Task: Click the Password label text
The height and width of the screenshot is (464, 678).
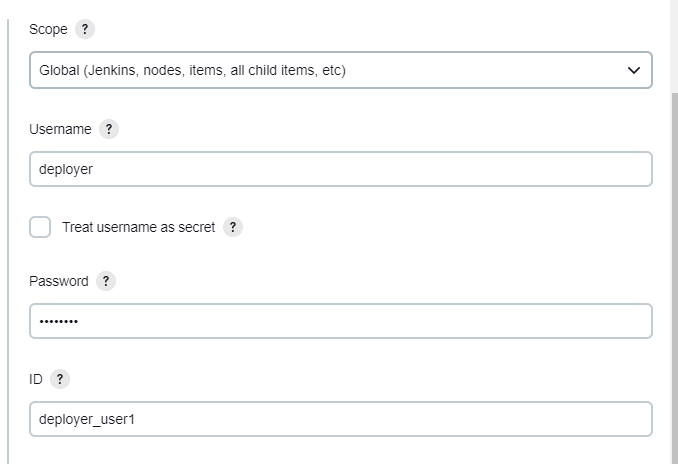Action: [x=59, y=281]
